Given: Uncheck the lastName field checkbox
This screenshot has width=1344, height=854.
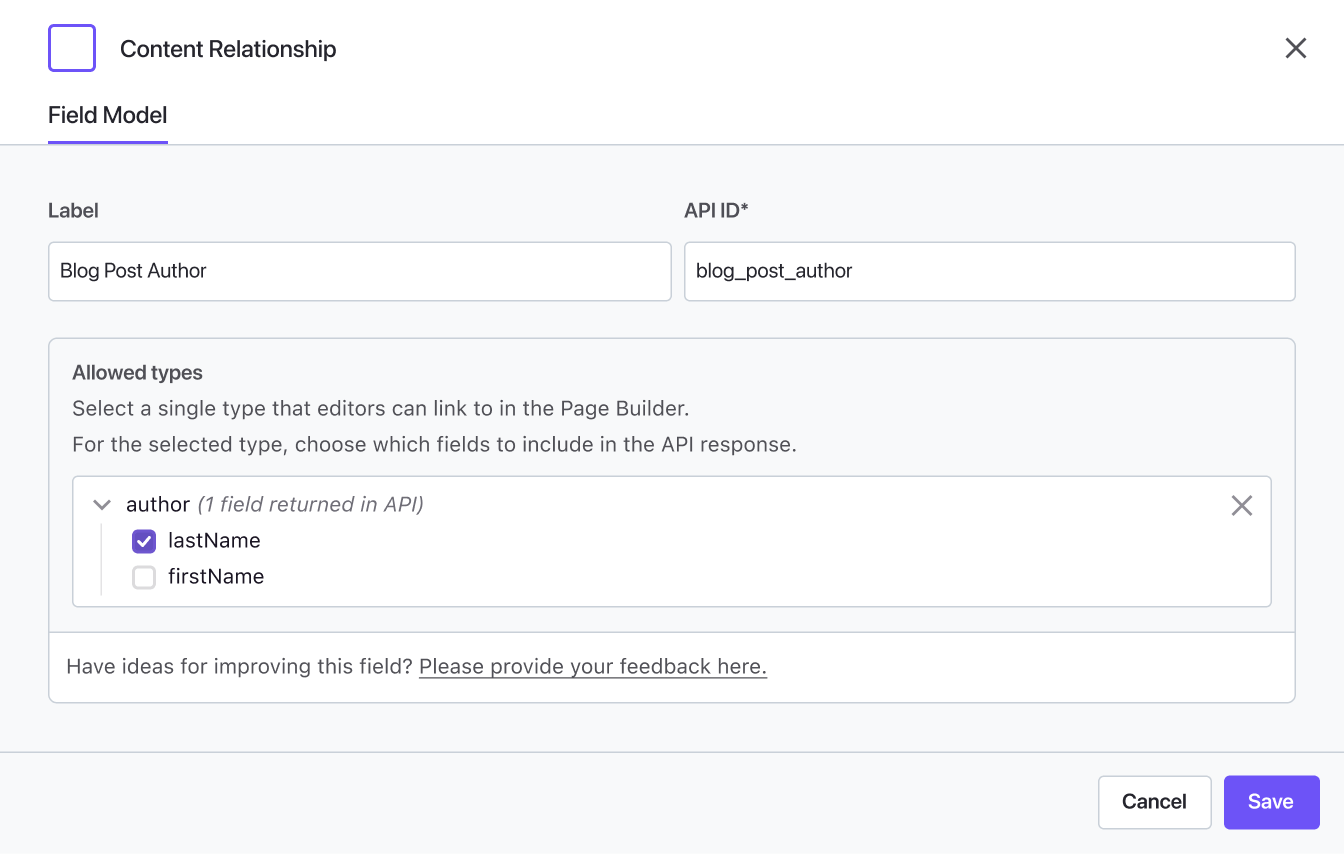Looking at the screenshot, I should pos(144,541).
